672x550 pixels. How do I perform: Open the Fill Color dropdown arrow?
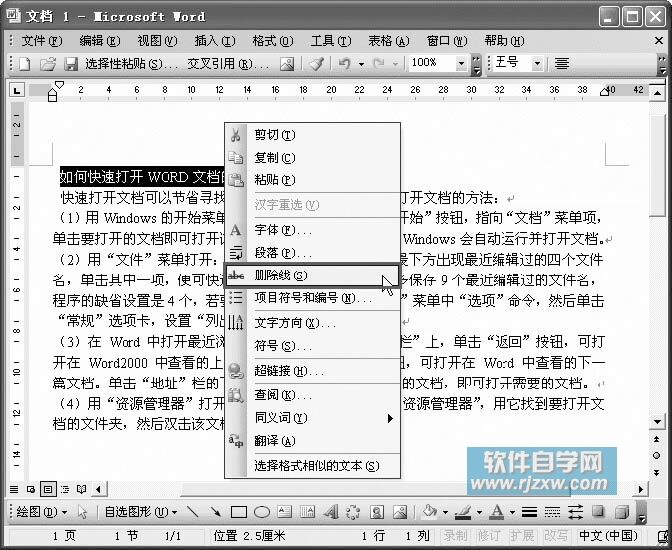pos(445,512)
